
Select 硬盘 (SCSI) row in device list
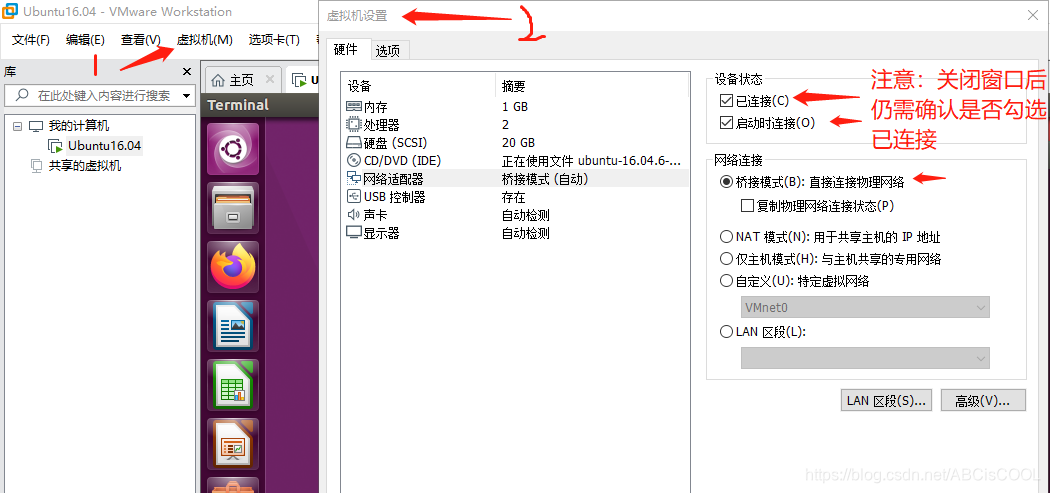tap(514, 143)
